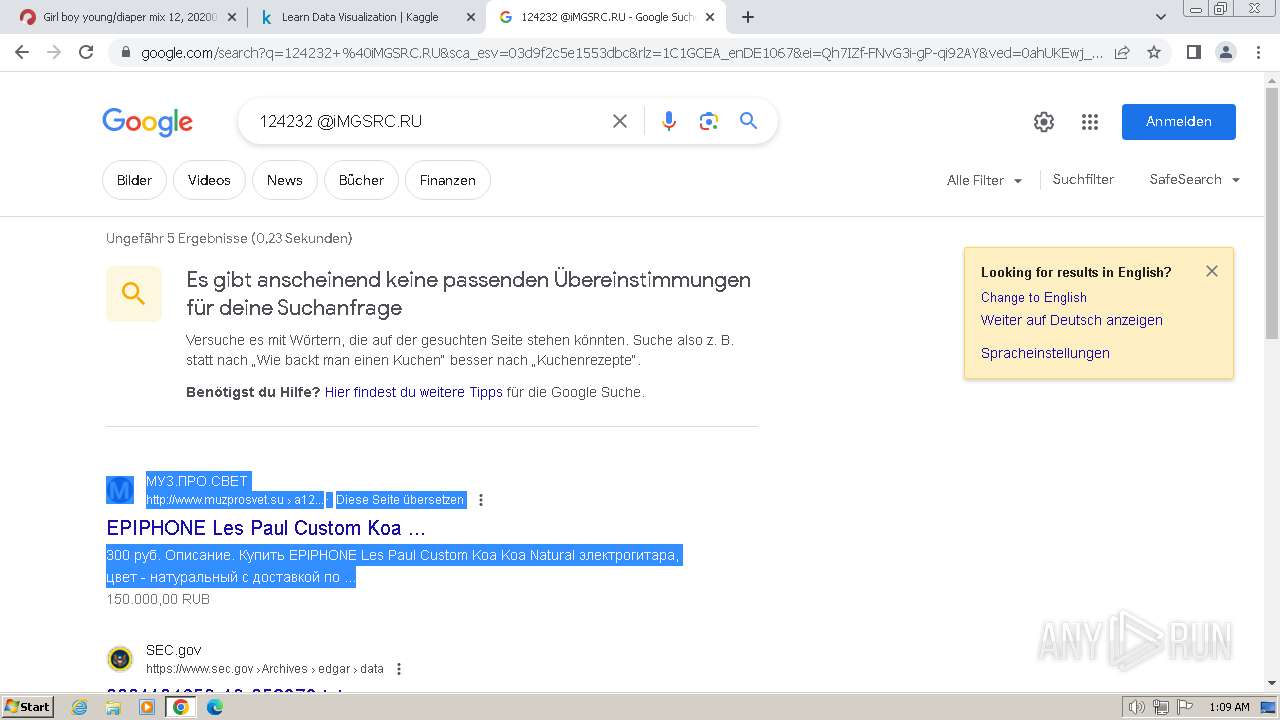Filter results by Finanzen

tap(448, 180)
